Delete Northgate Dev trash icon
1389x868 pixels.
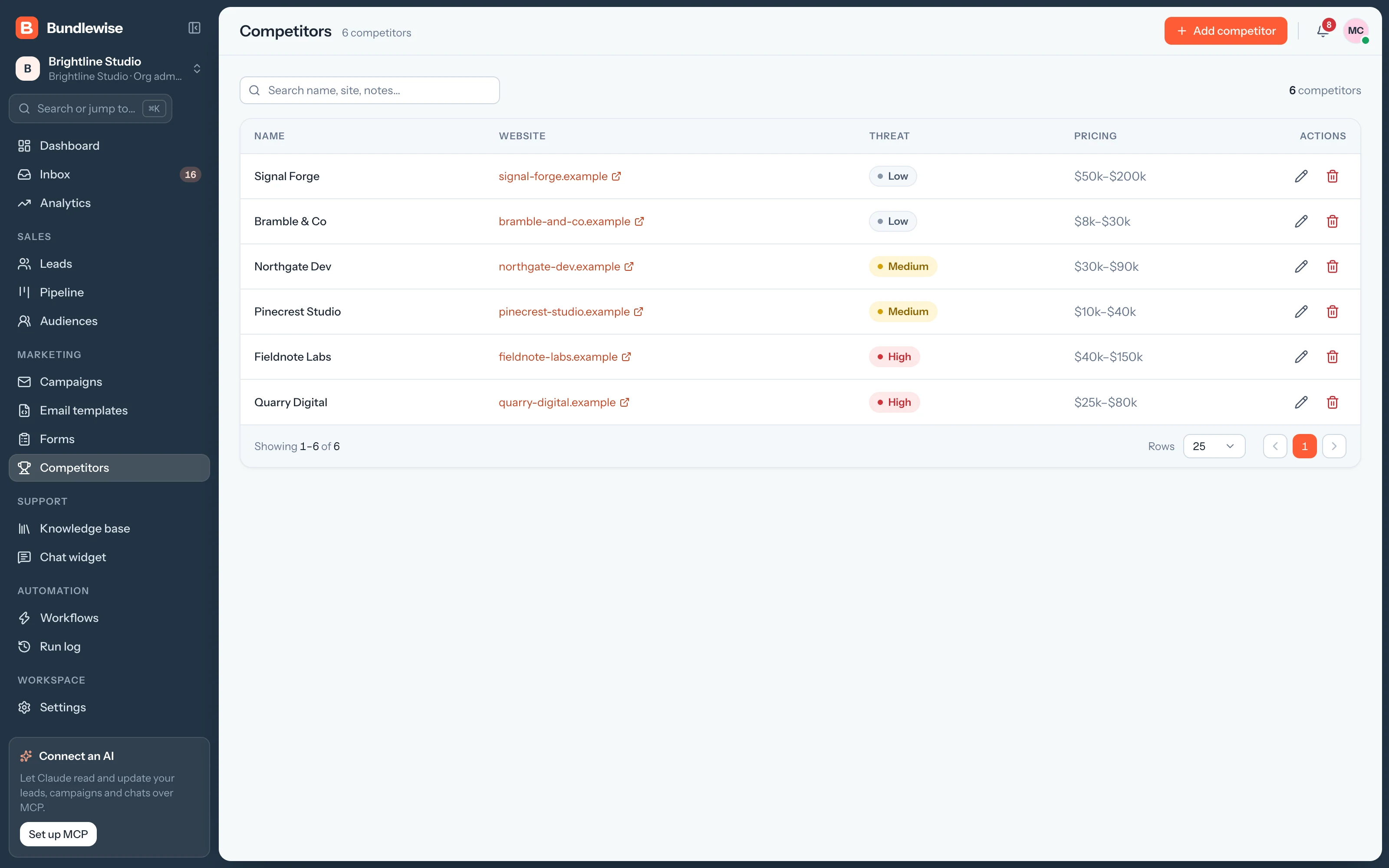(1332, 266)
